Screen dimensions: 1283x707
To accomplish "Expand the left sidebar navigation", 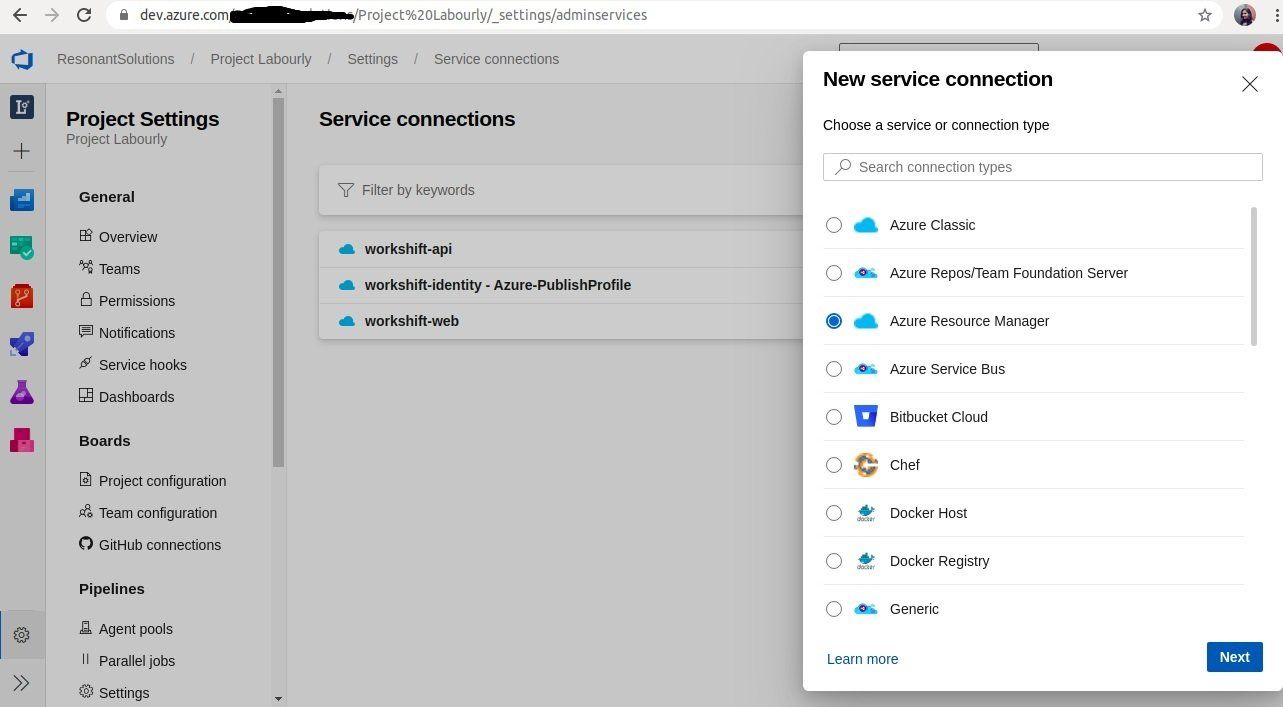I will [x=22, y=683].
